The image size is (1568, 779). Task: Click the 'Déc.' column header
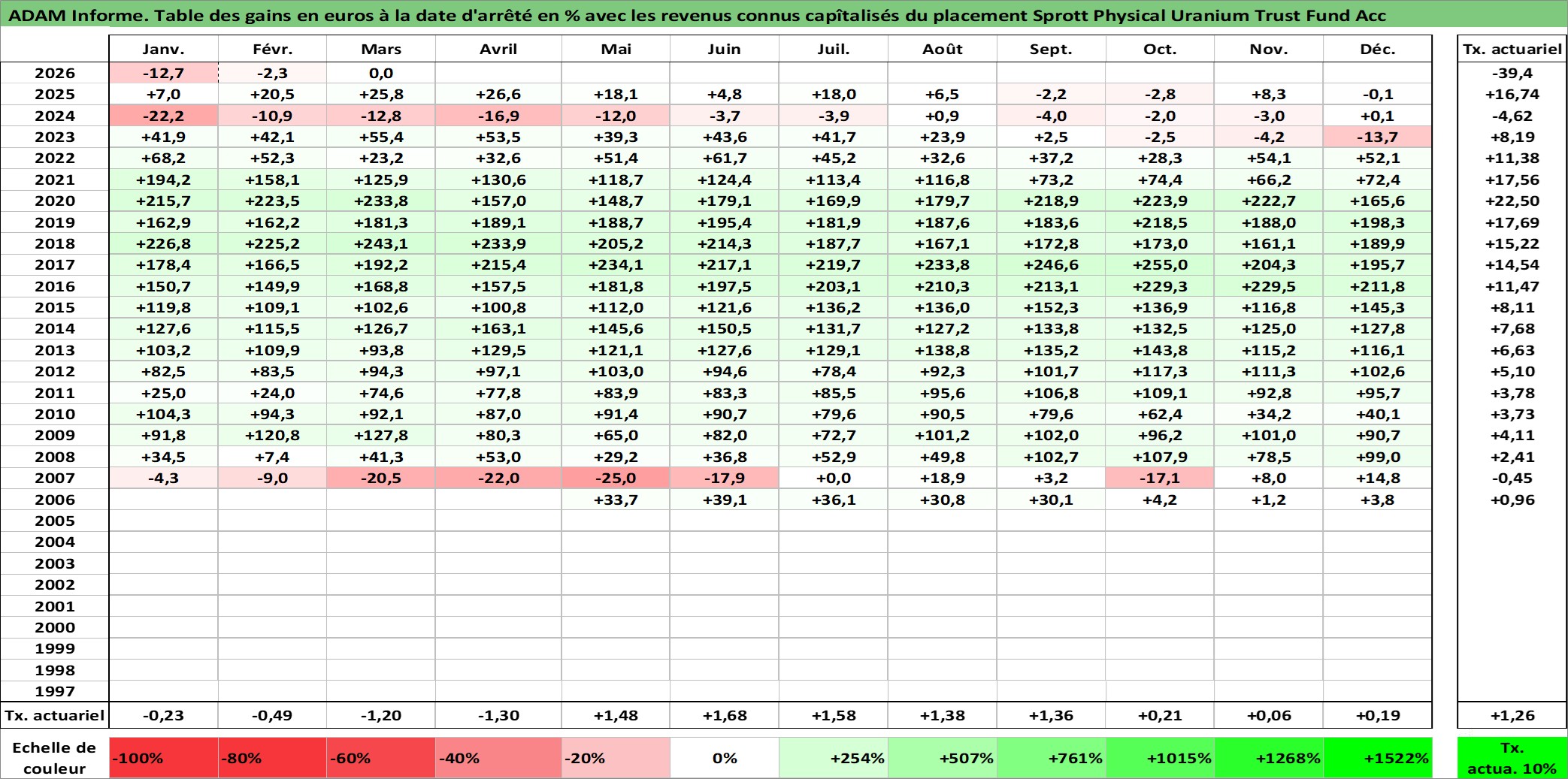1378,49
